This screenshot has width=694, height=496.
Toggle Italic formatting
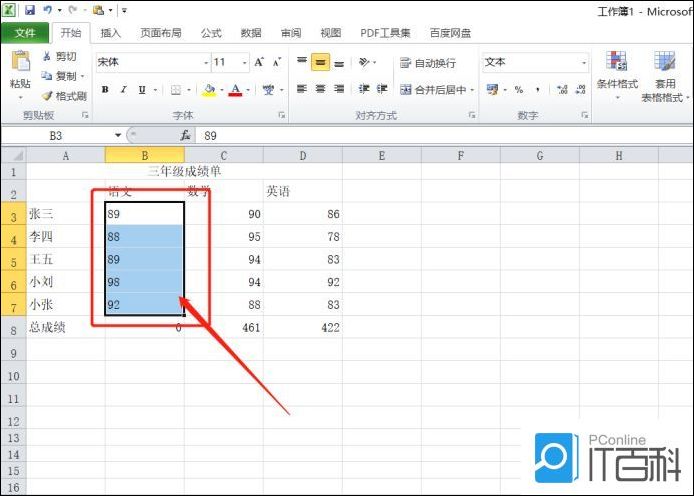coord(123,90)
